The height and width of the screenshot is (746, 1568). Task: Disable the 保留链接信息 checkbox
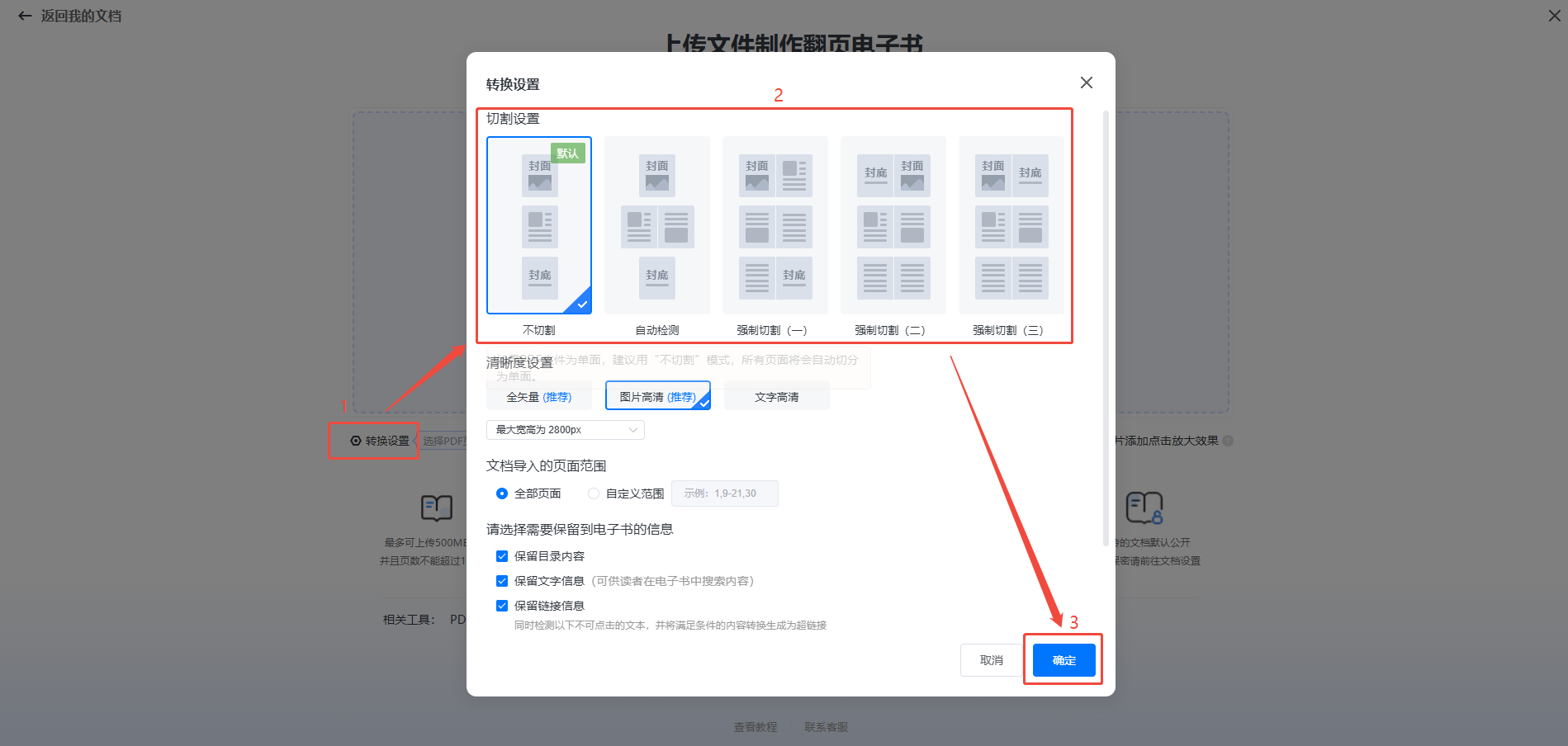coord(502,606)
